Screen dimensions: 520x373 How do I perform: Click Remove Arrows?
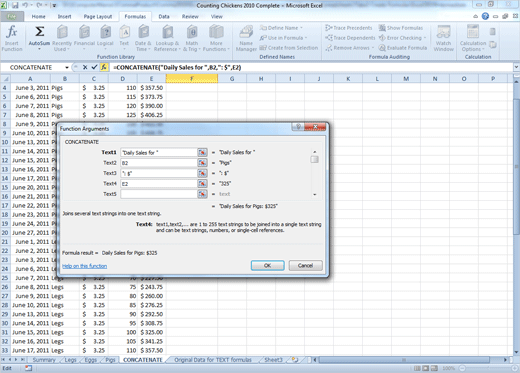pos(348,48)
